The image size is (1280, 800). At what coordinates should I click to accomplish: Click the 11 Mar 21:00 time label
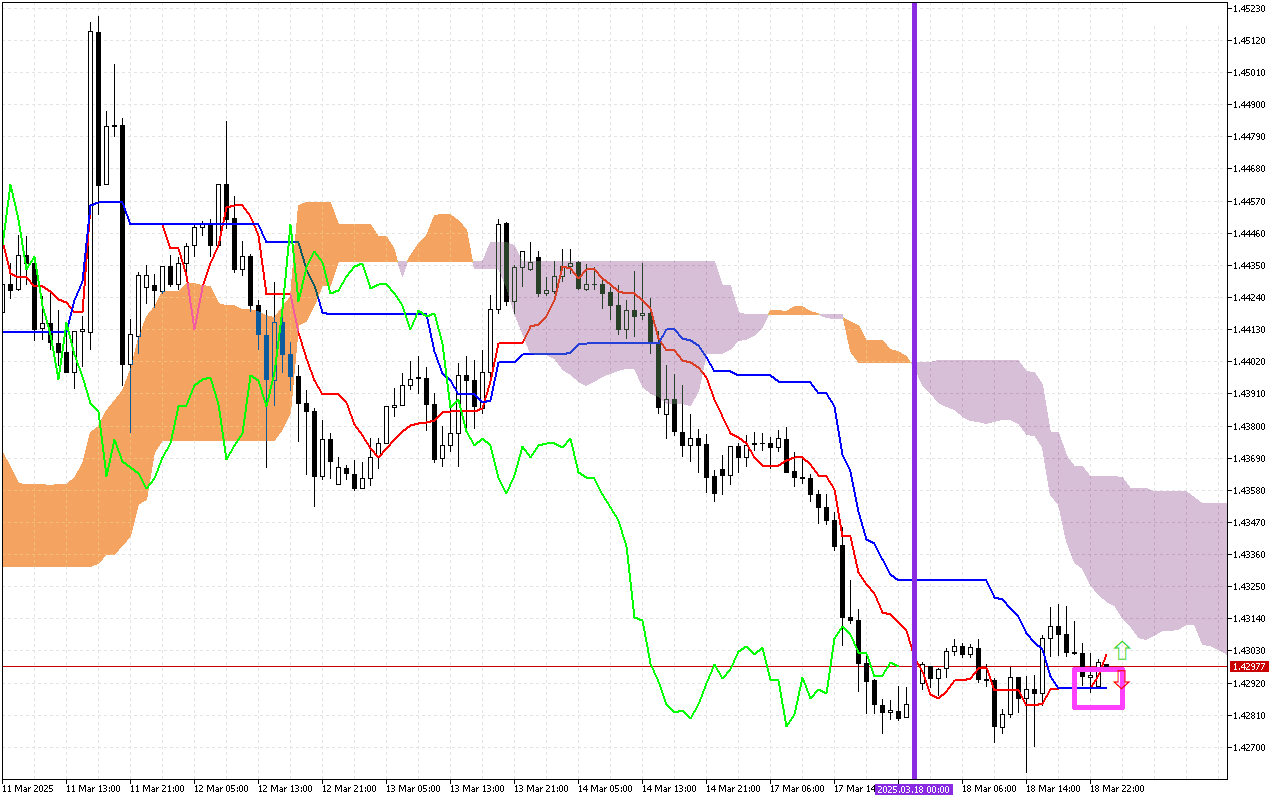click(x=155, y=789)
